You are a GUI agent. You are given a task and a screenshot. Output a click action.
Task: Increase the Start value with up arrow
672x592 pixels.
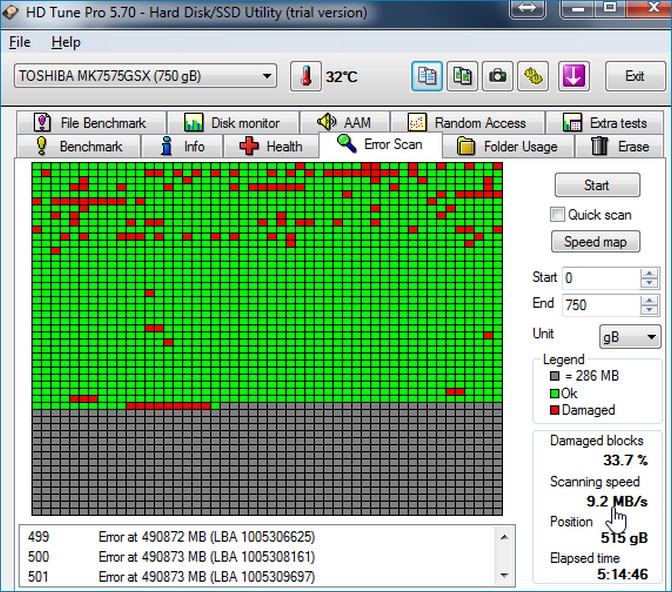click(x=650, y=272)
